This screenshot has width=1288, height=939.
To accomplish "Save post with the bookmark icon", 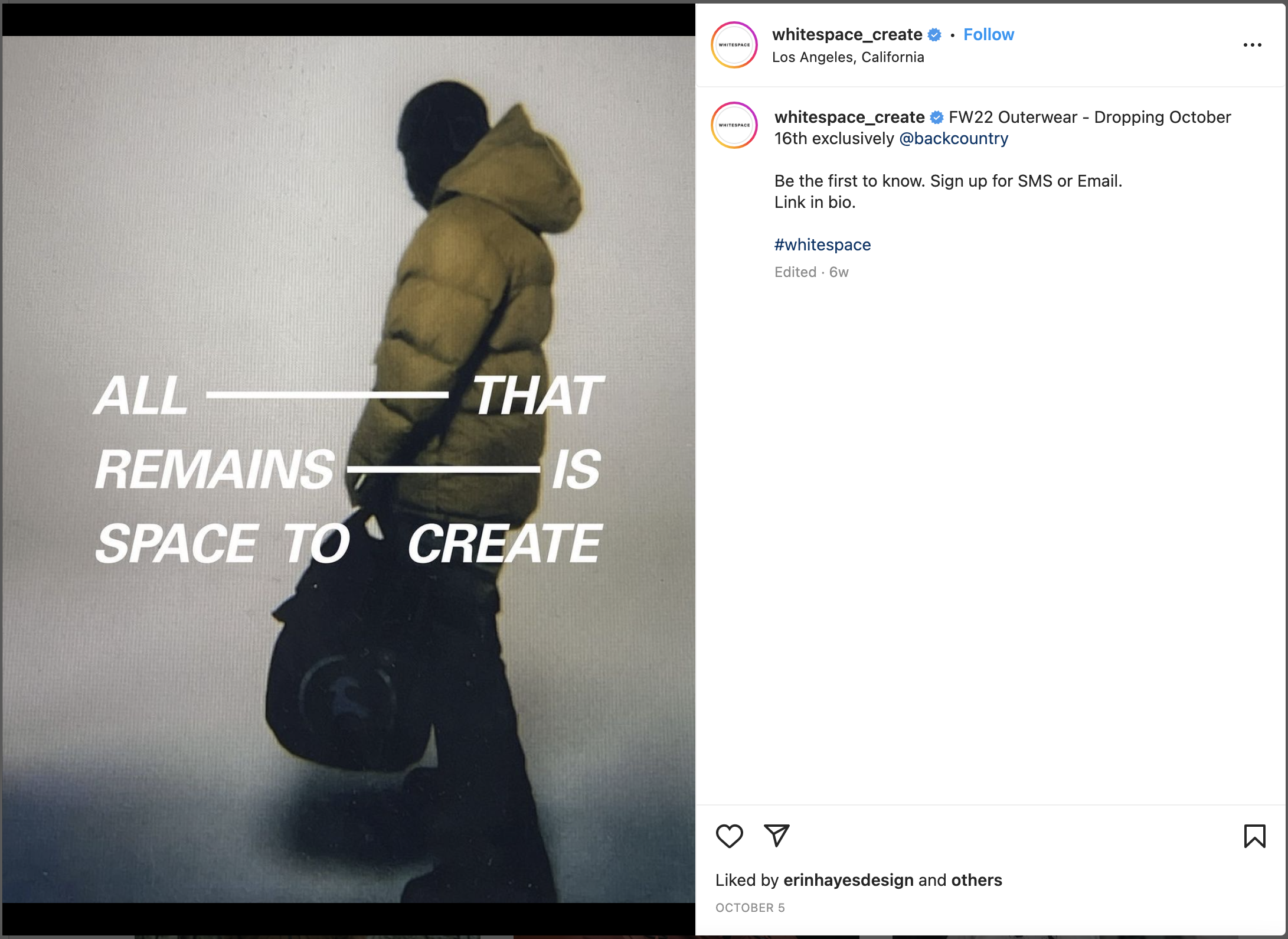I will coord(1254,836).
